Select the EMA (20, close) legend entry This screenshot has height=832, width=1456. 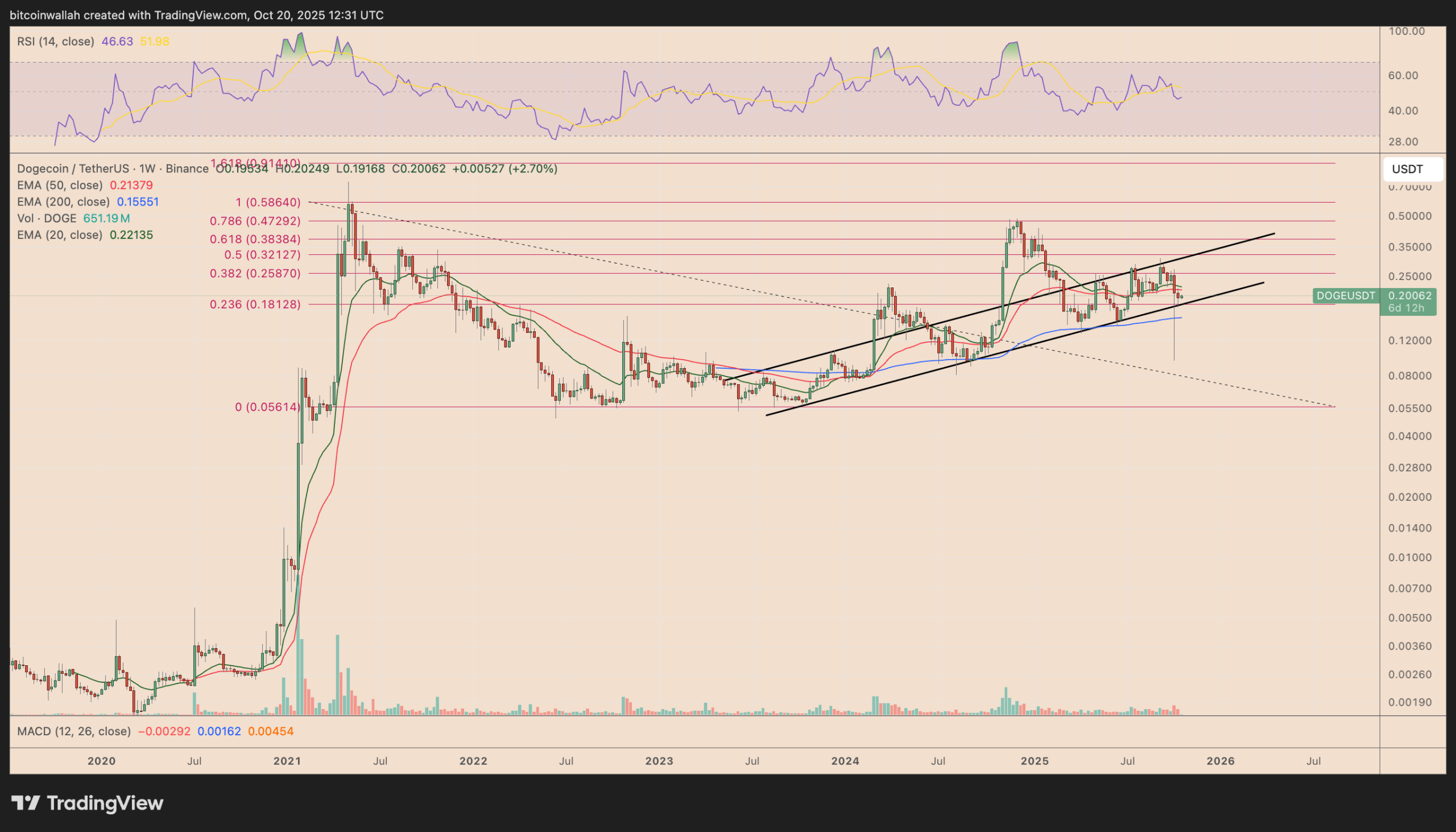click(60, 235)
